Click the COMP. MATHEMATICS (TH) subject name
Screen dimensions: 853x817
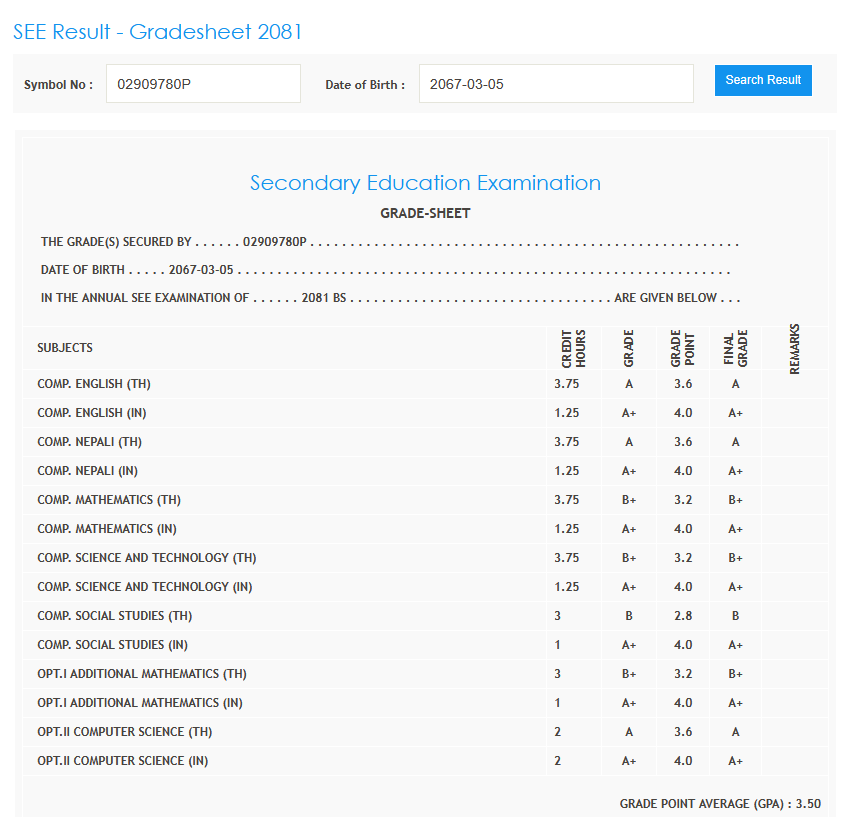109,500
